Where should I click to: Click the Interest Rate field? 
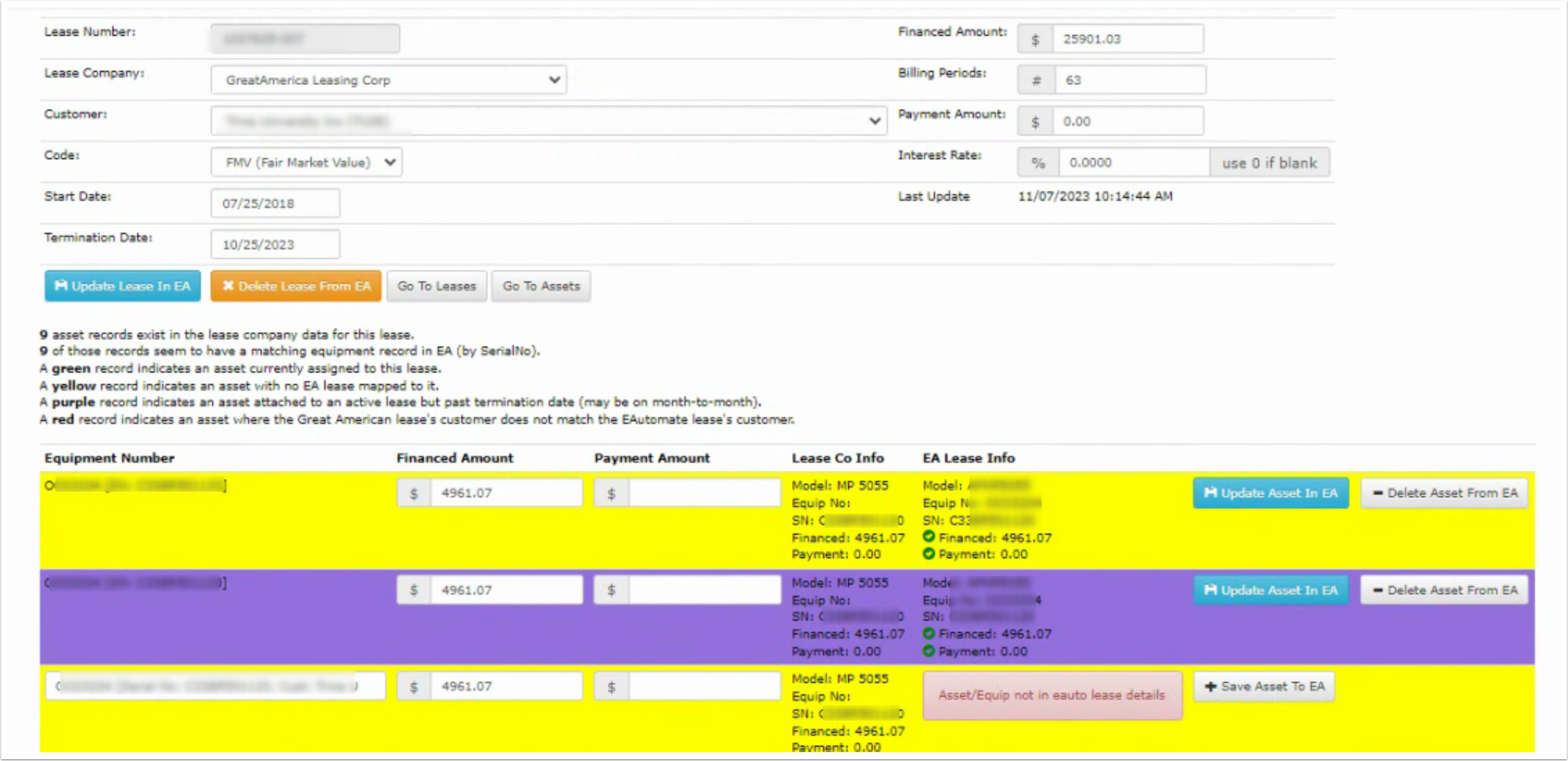coord(1134,162)
